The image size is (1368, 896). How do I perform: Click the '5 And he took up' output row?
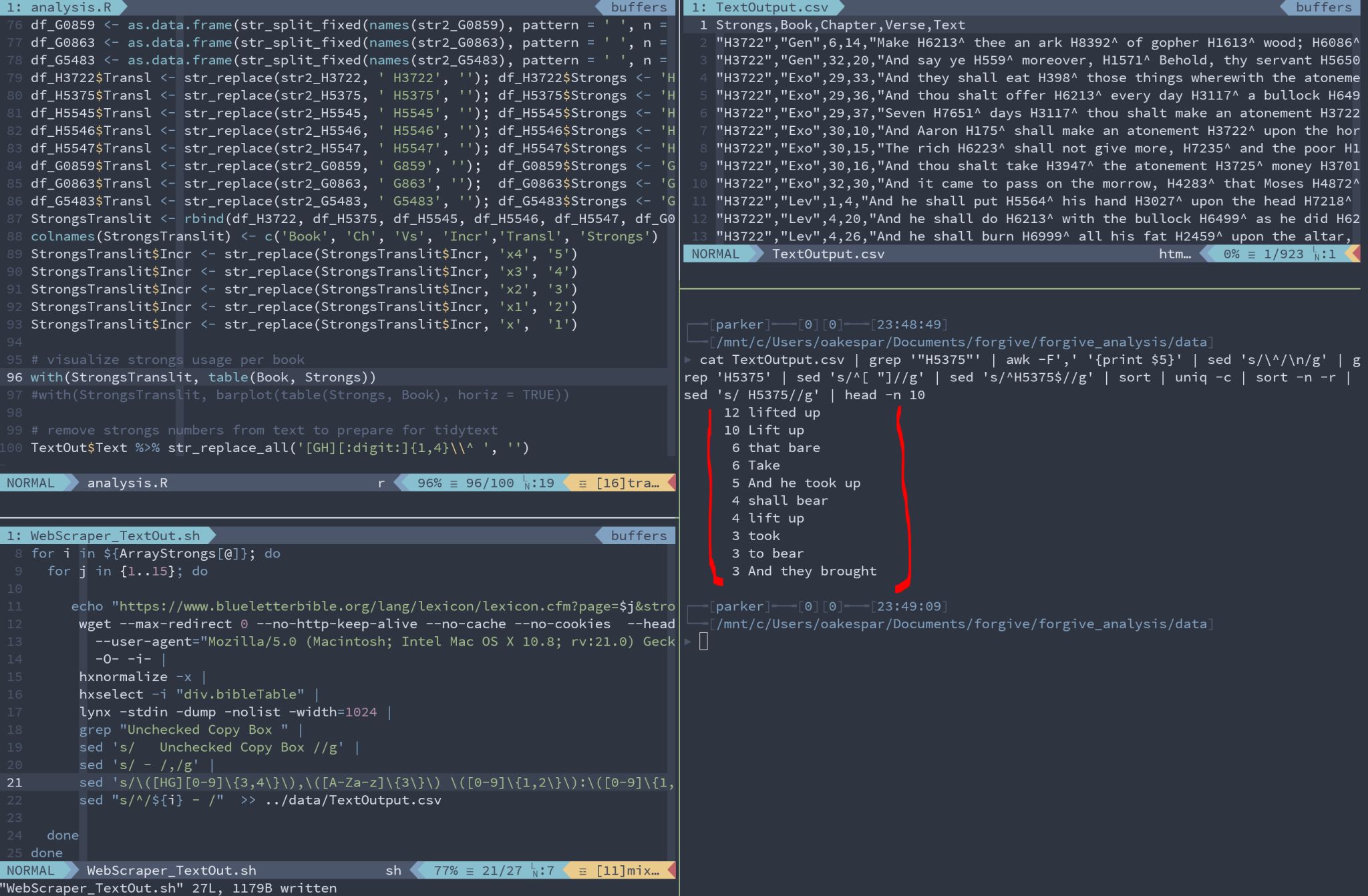click(796, 483)
